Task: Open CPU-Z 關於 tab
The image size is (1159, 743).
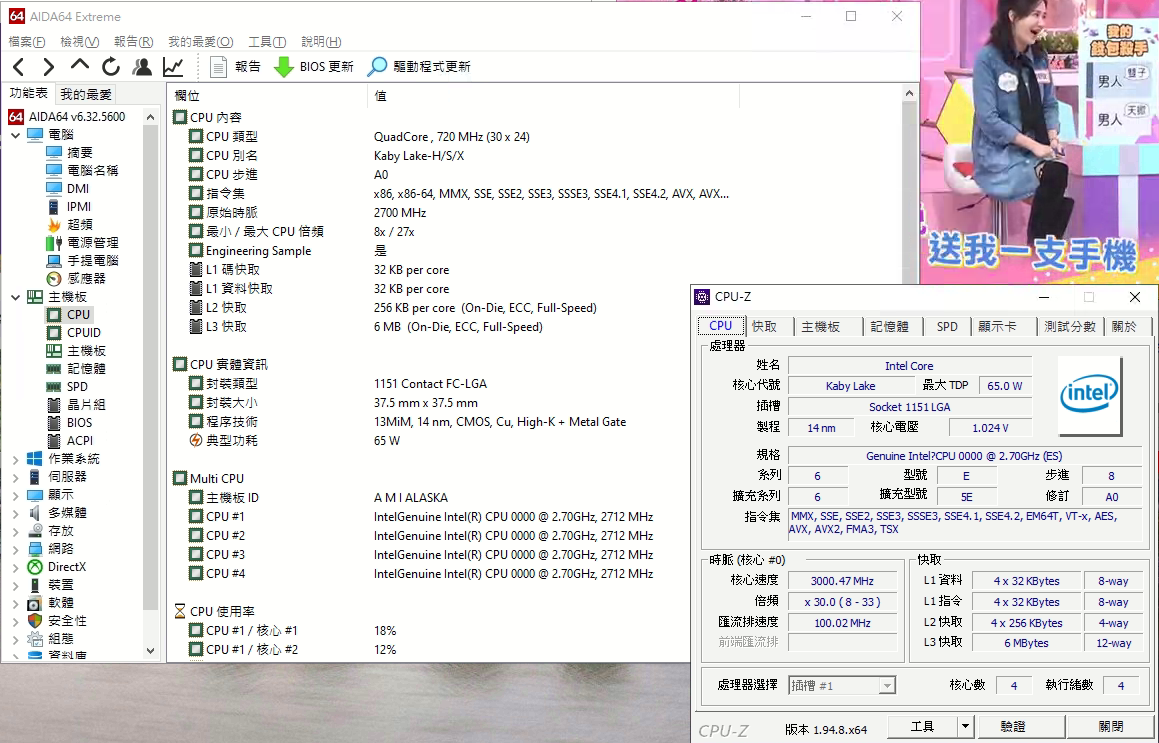Action: click(1124, 326)
